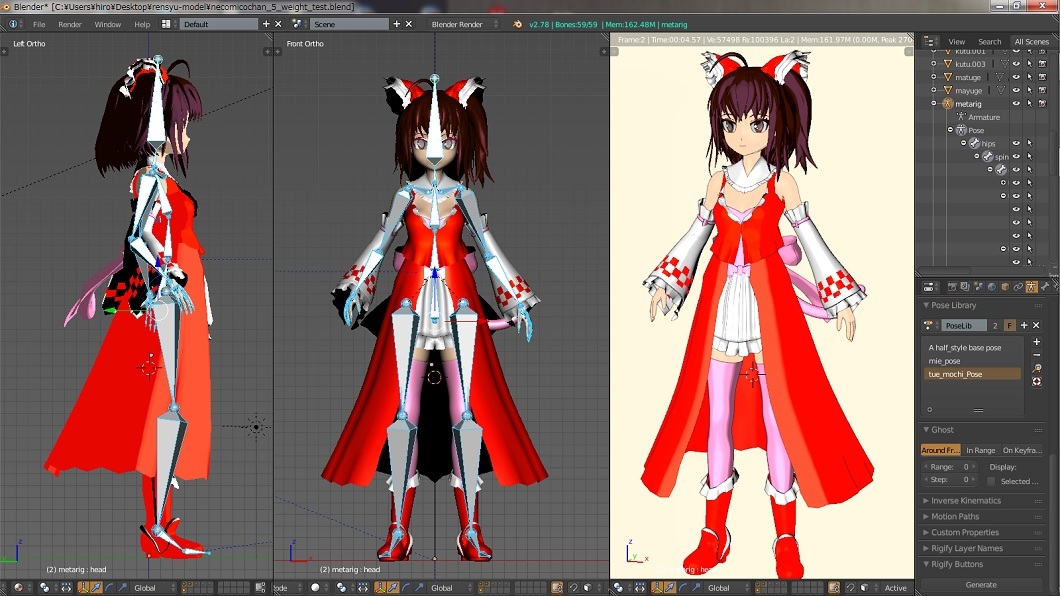Screen dimensions: 1060x596
Task: Click the minus icon to remove pose
Action: 1036,355
